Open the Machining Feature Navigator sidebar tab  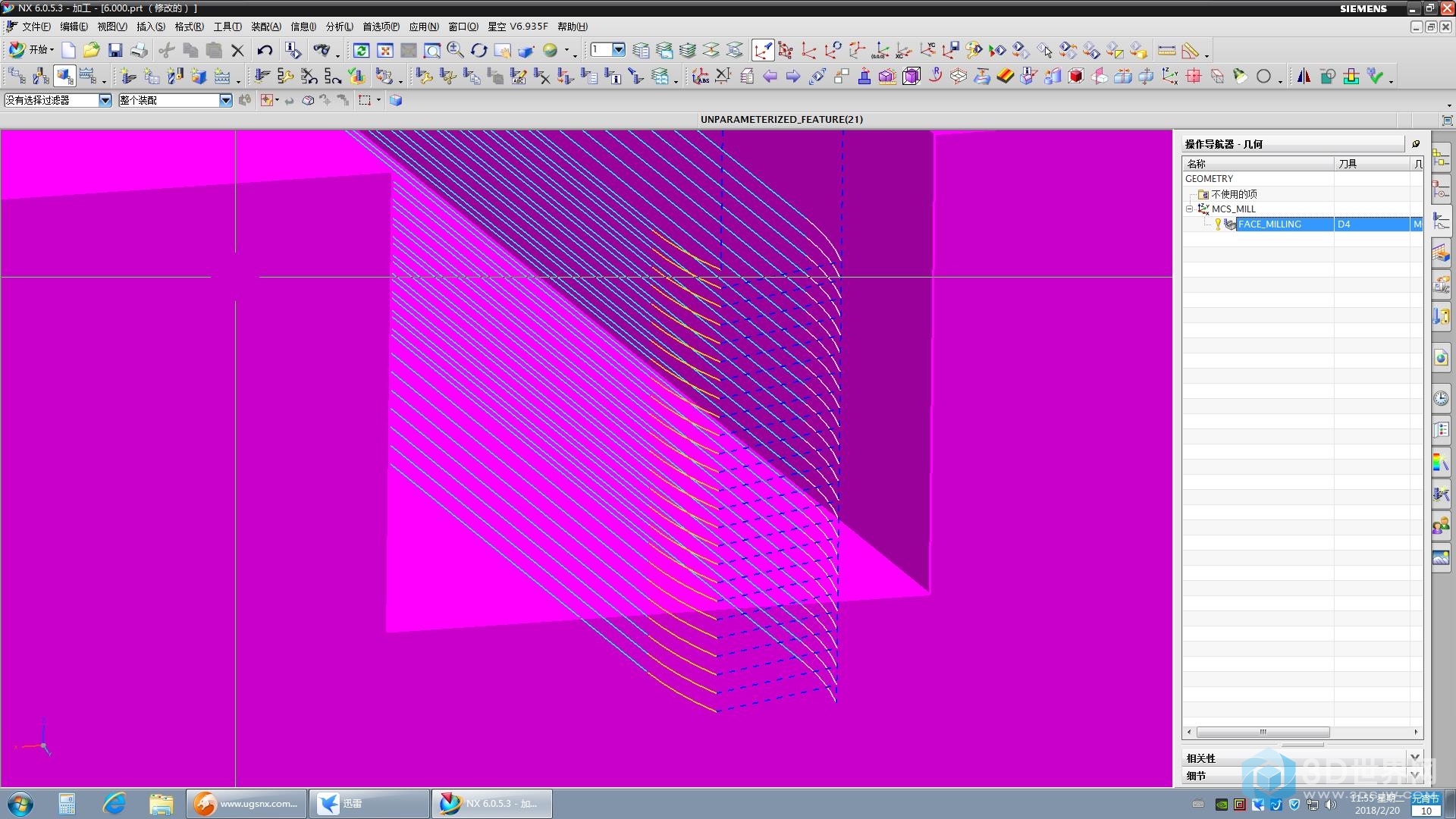point(1441,253)
